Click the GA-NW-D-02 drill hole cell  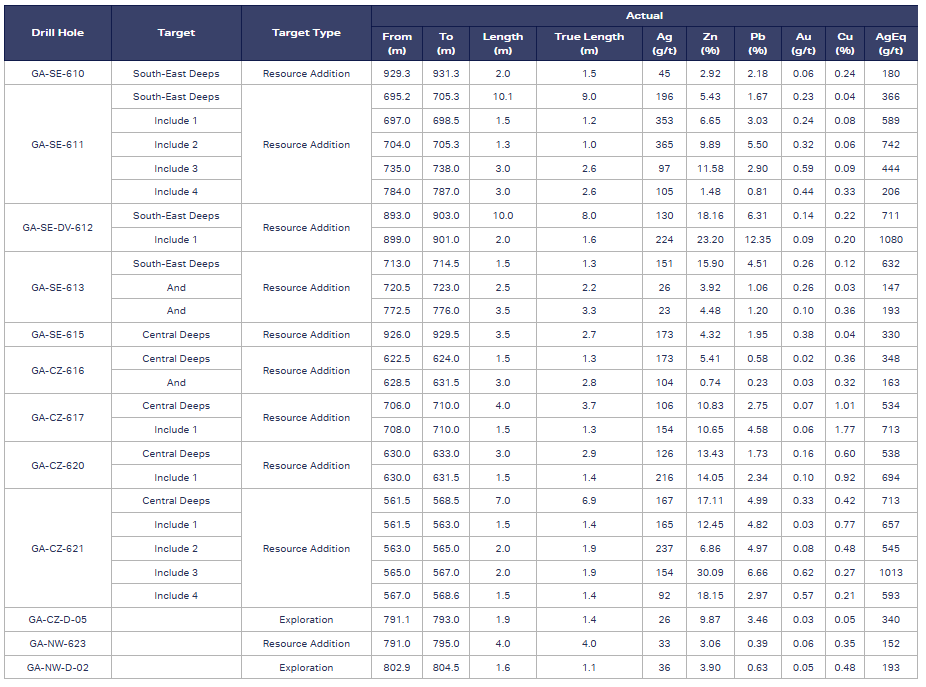(x=57, y=668)
